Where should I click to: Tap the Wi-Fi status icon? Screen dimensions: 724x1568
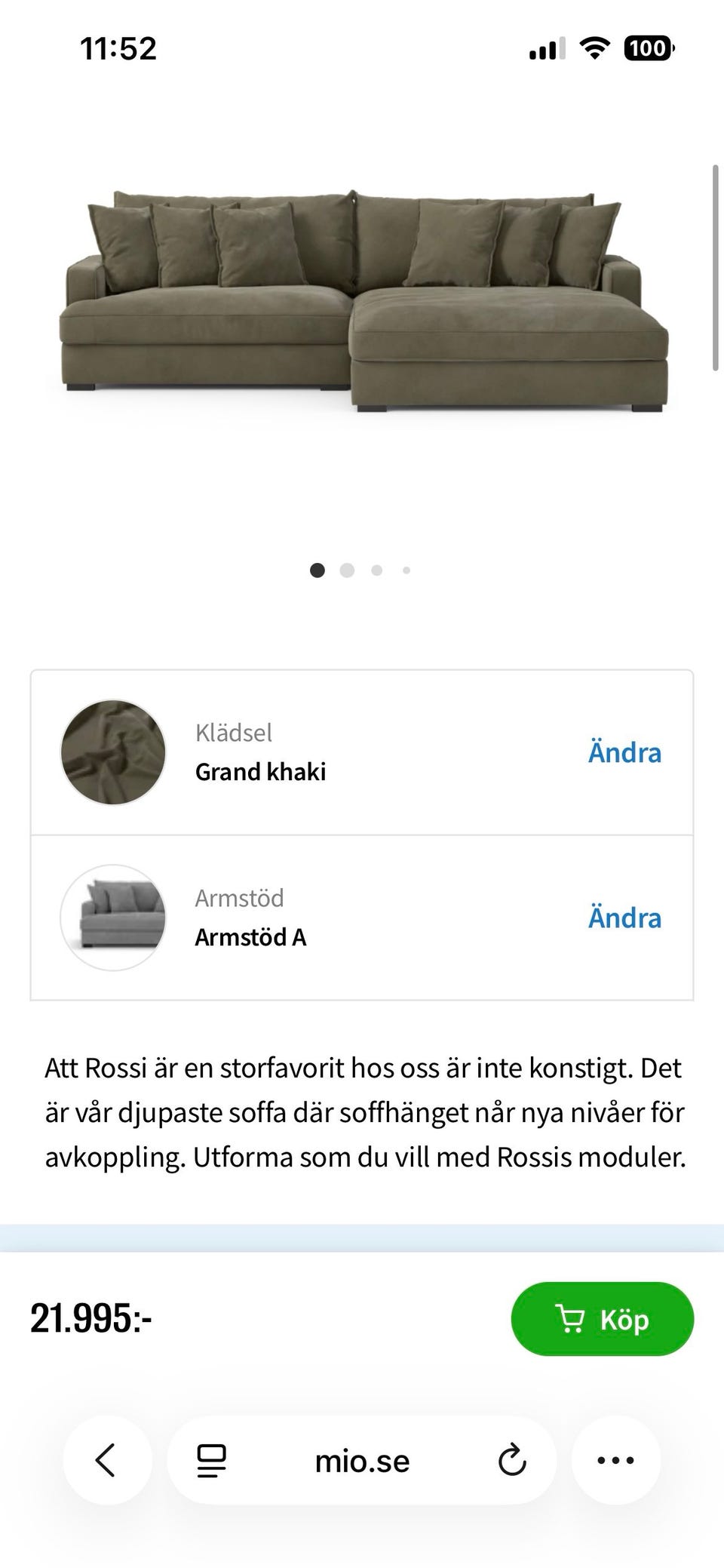[x=594, y=49]
